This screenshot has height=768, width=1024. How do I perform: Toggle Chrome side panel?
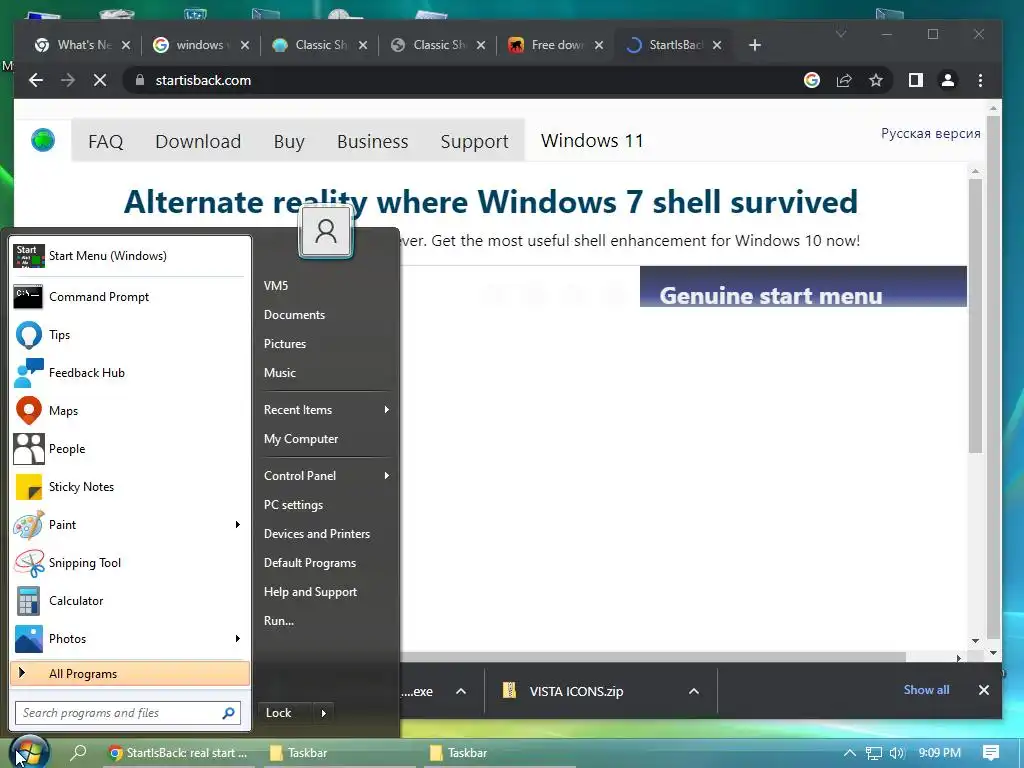click(916, 80)
